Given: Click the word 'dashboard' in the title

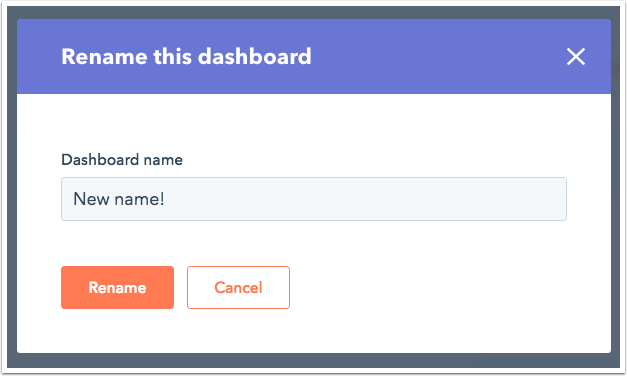Looking at the screenshot, I should point(255,56).
